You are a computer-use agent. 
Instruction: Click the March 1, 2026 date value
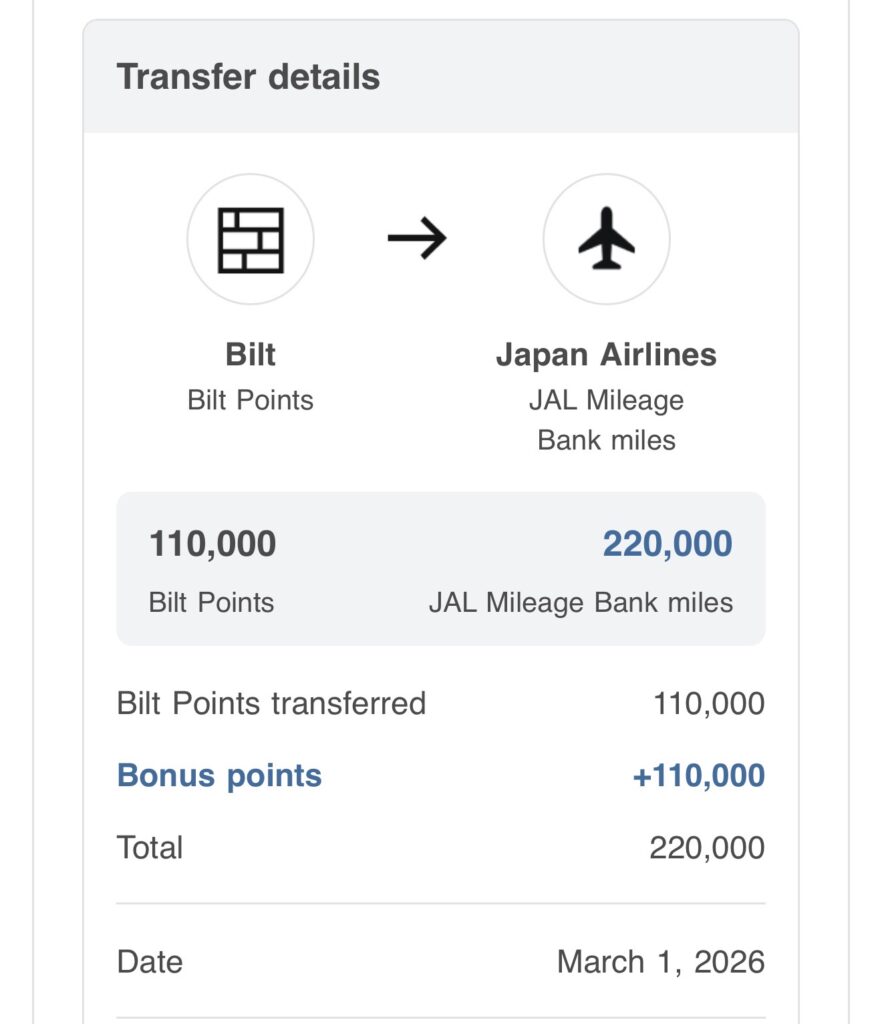click(x=660, y=962)
